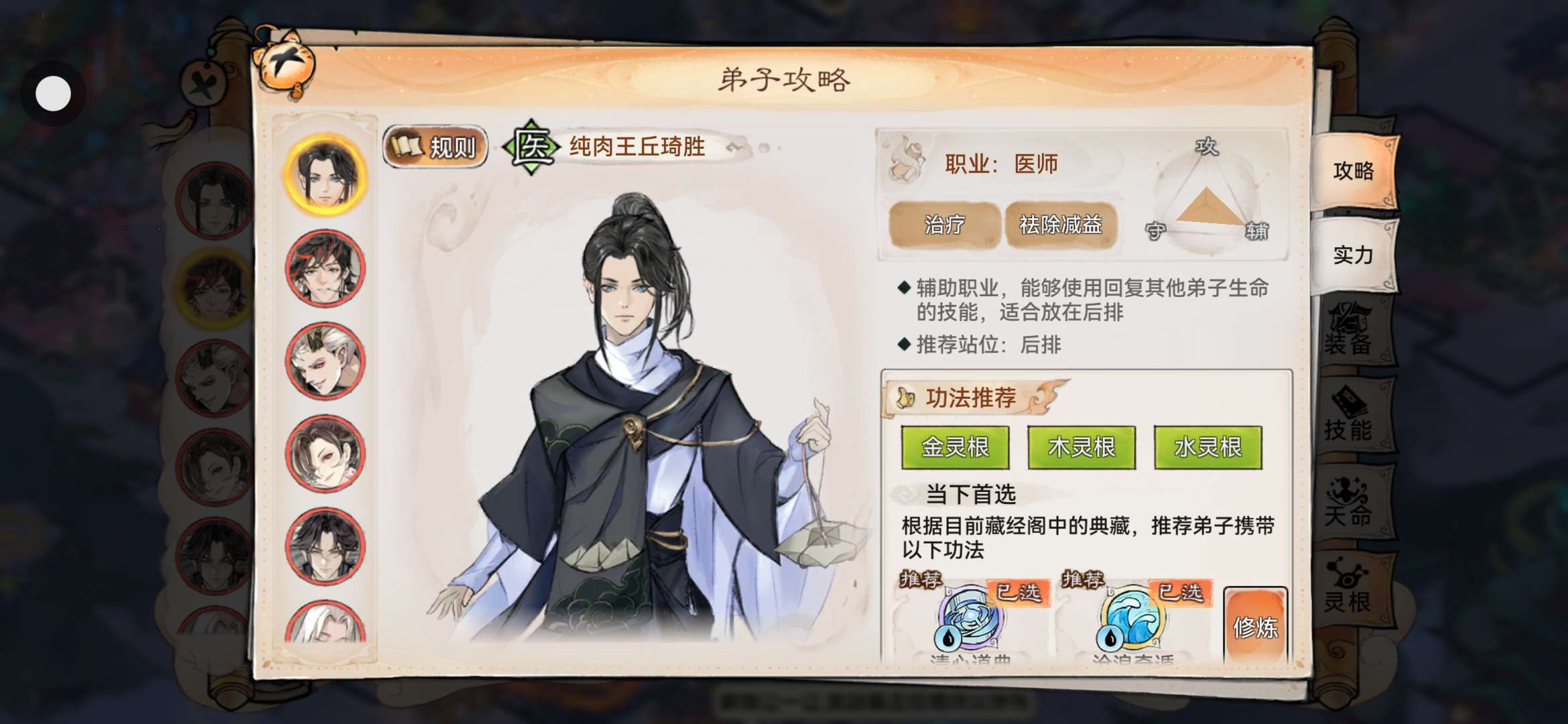Click the 清心 skill icon marked 已选
This screenshot has width=1568, height=724.
(970, 617)
